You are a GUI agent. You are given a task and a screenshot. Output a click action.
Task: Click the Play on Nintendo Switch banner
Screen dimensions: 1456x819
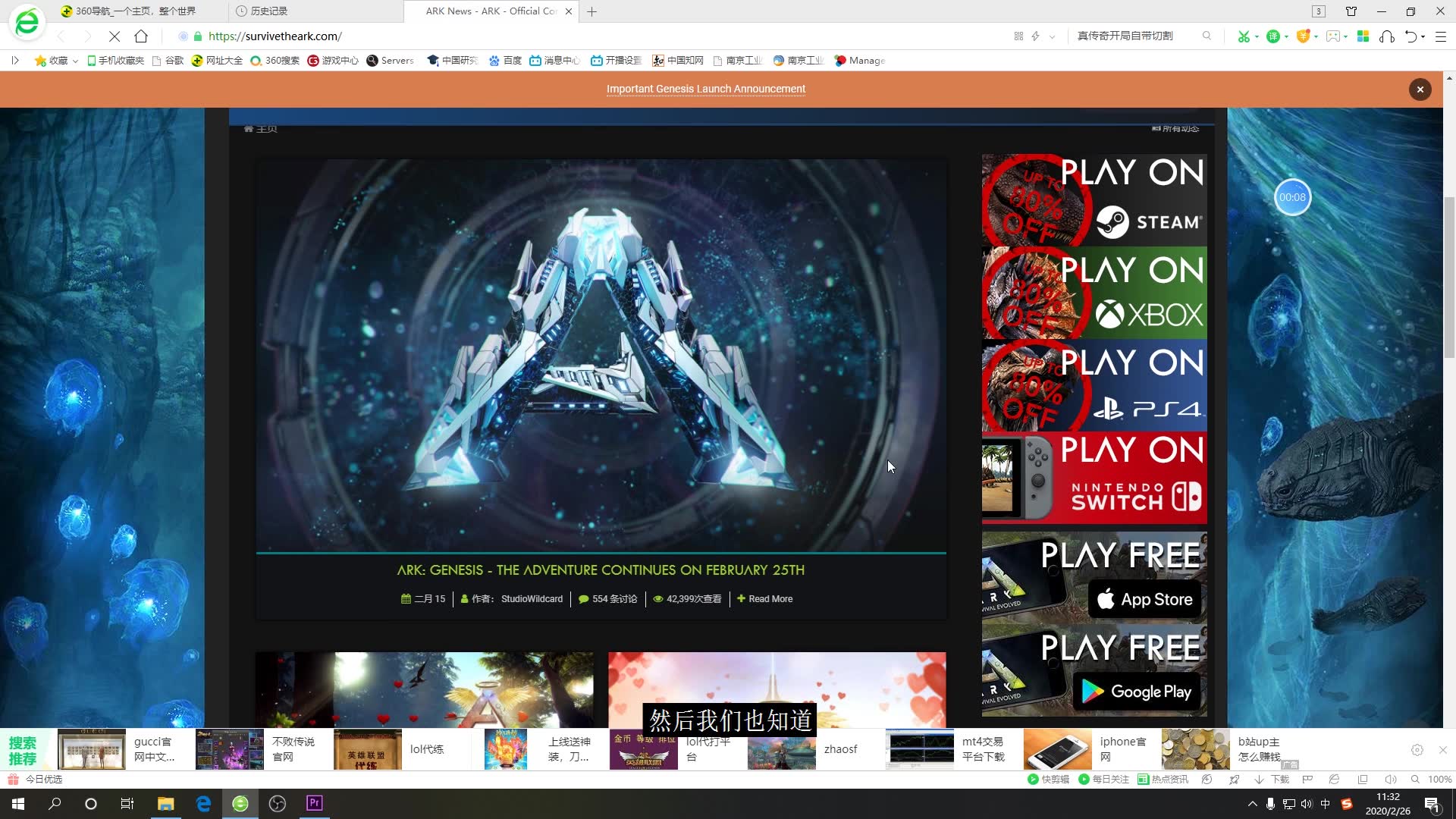[x=1094, y=478]
